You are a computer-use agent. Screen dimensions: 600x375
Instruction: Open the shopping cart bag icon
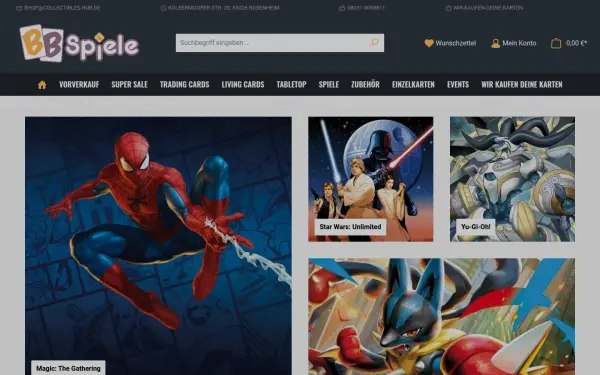(x=556, y=43)
